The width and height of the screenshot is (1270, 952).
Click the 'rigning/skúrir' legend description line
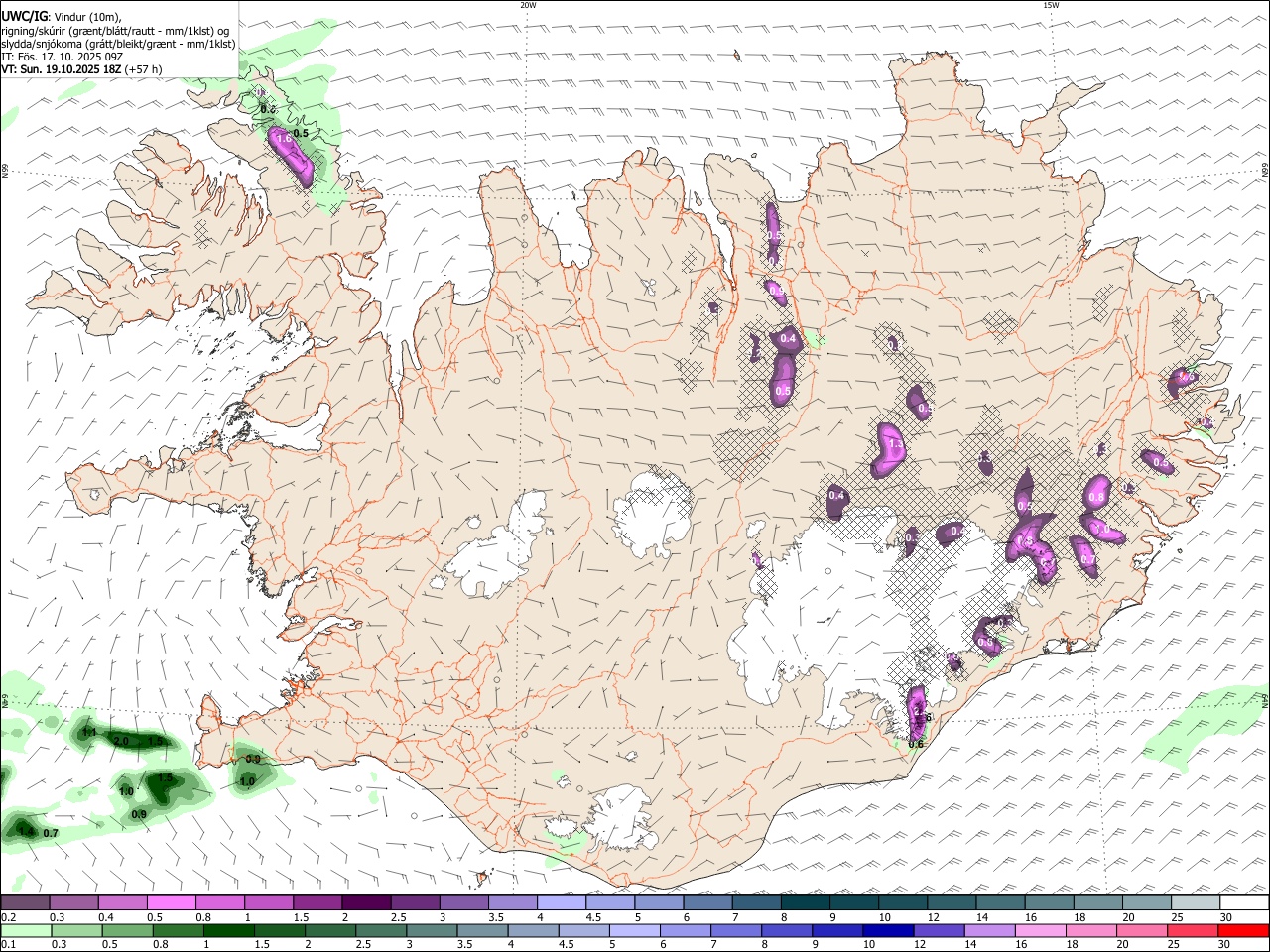[x=115, y=30]
